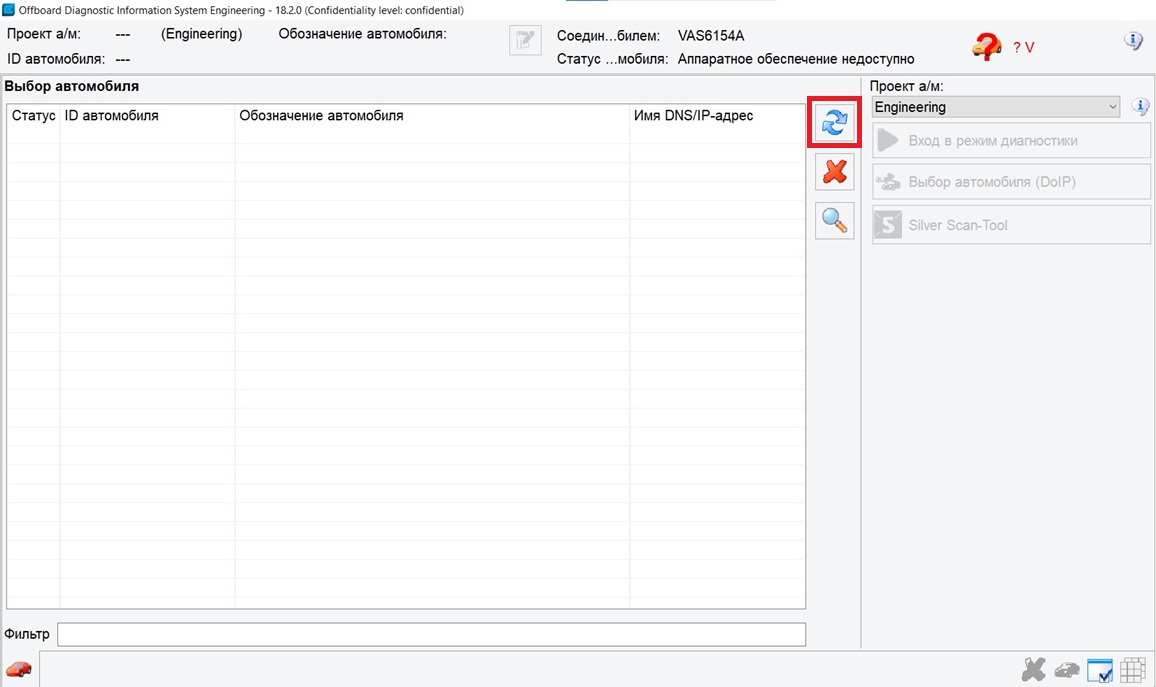Click the gray crossed tools status icon
The image size is (1156, 687).
[x=1034, y=669]
